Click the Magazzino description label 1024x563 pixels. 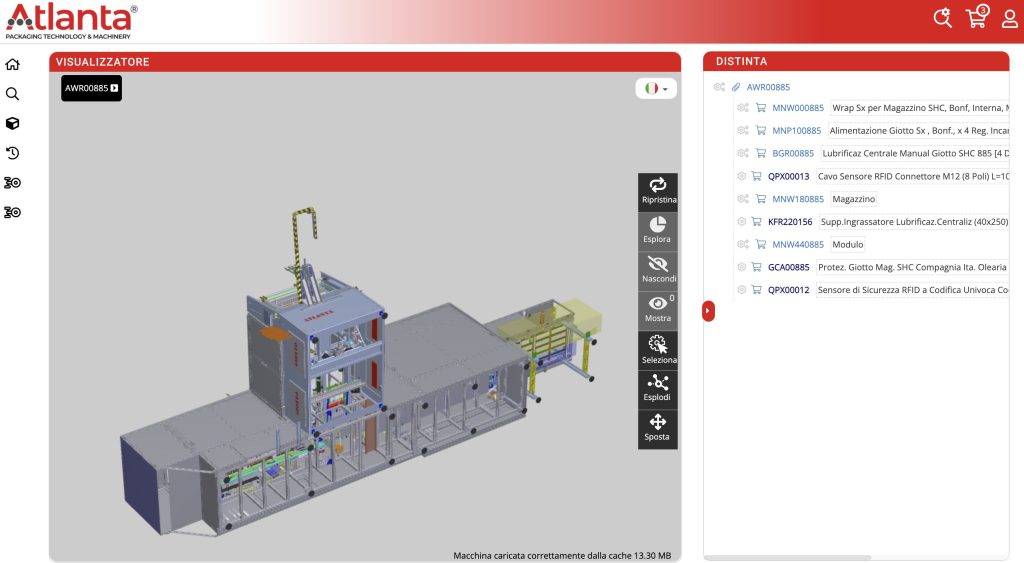click(x=854, y=199)
